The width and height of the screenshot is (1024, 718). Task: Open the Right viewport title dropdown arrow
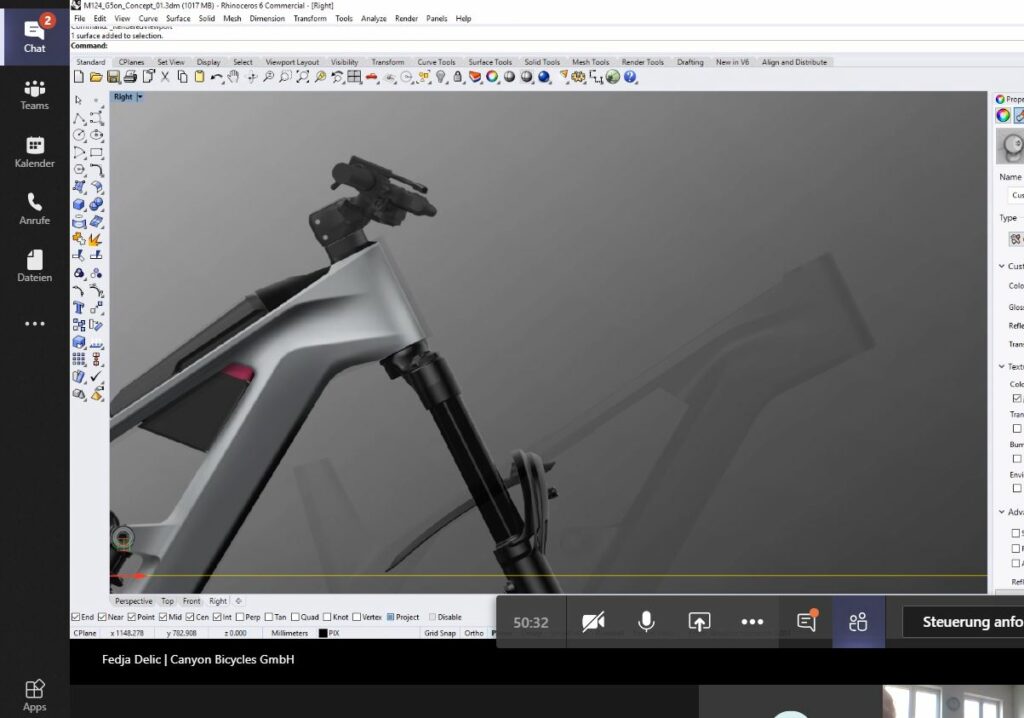click(140, 97)
